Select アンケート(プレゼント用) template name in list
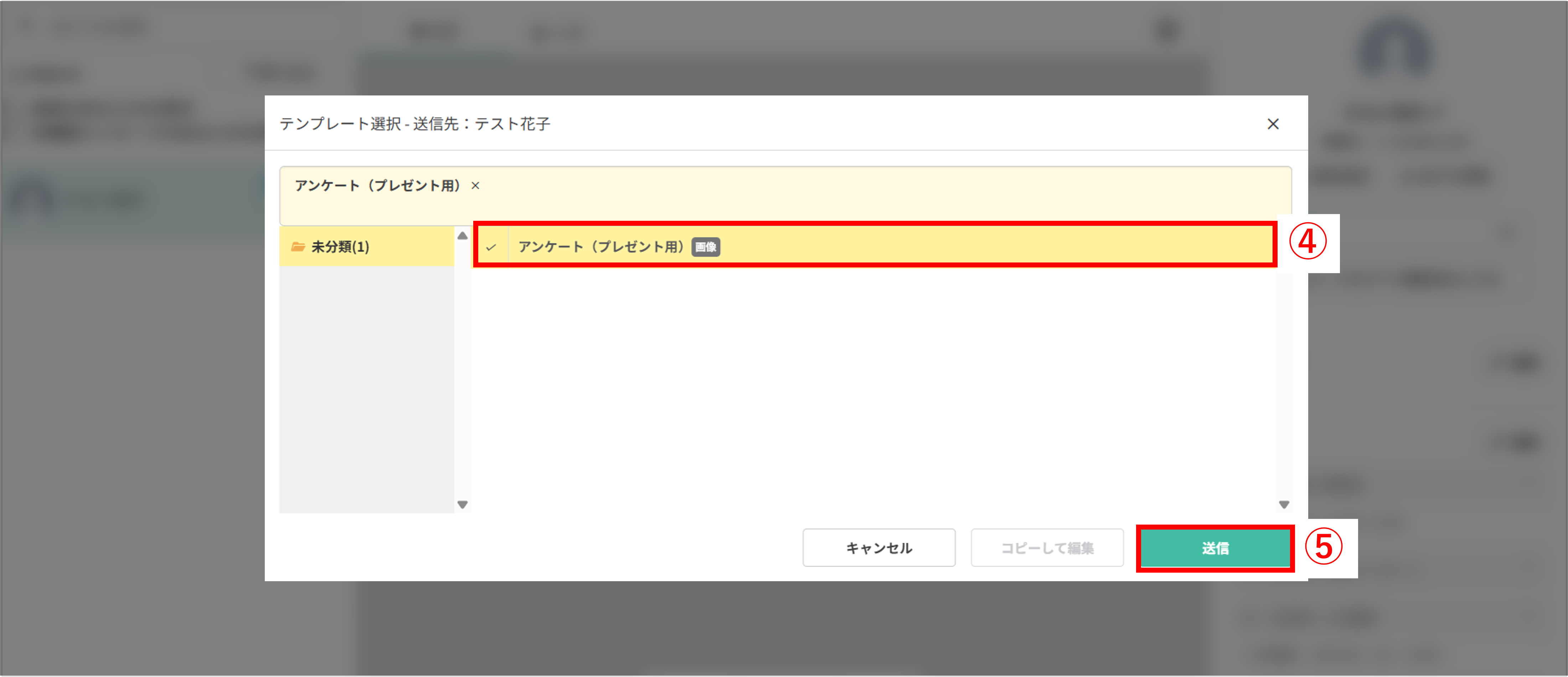The width and height of the screenshot is (1568, 677). click(x=601, y=246)
